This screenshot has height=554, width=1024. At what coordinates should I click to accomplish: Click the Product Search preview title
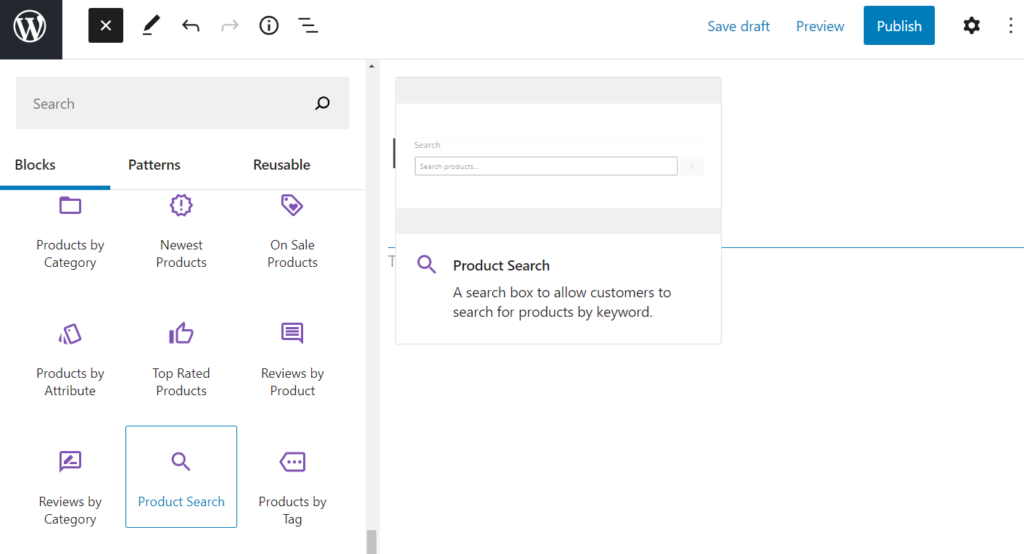point(502,265)
